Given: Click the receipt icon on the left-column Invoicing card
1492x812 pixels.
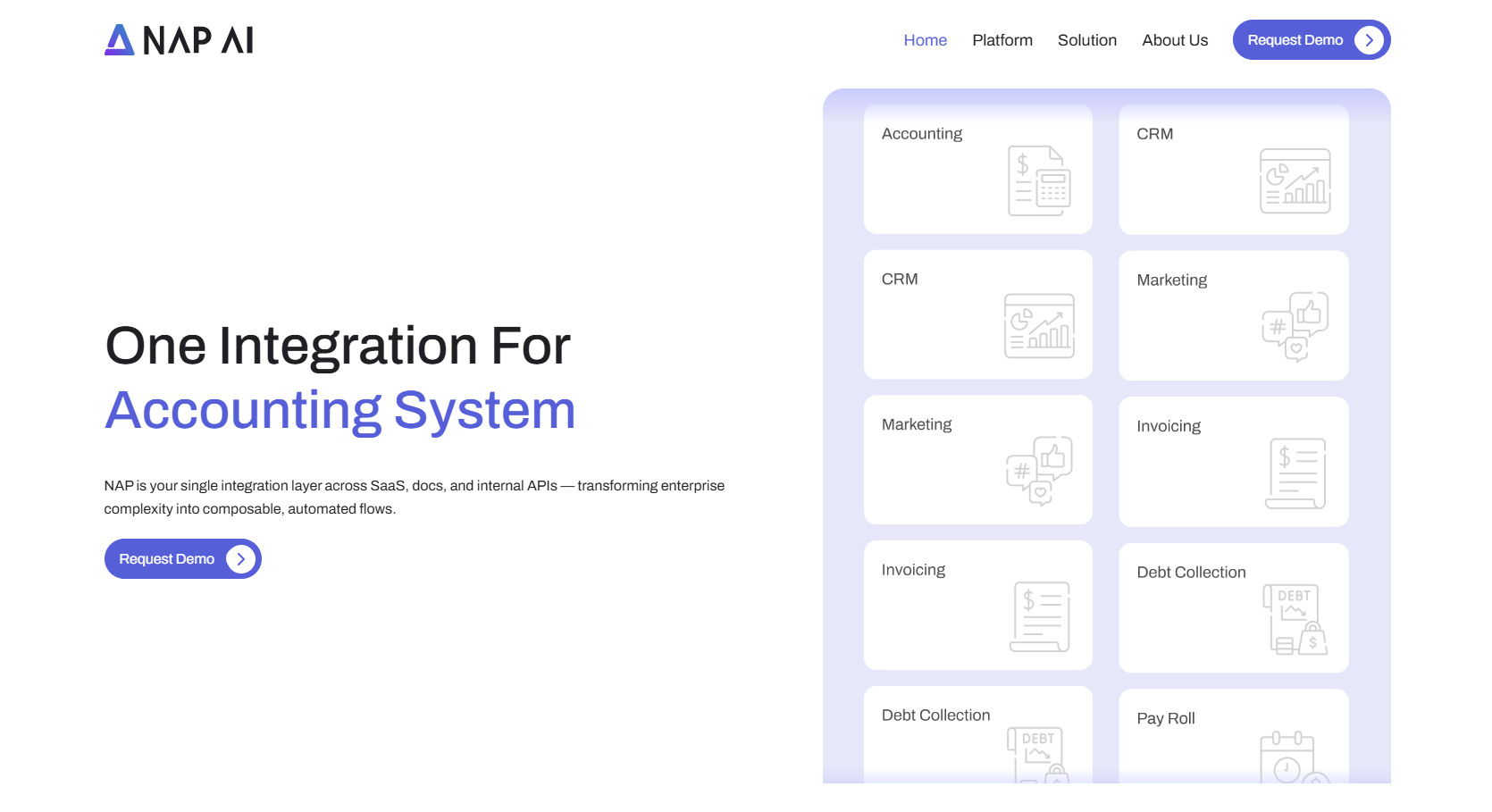Looking at the screenshot, I should (x=1039, y=616).
